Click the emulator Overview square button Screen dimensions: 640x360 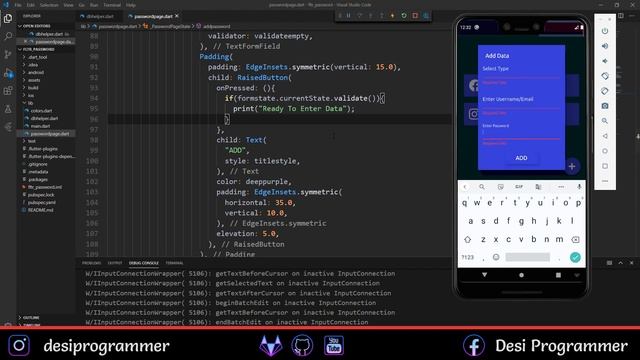coord(605,166)
